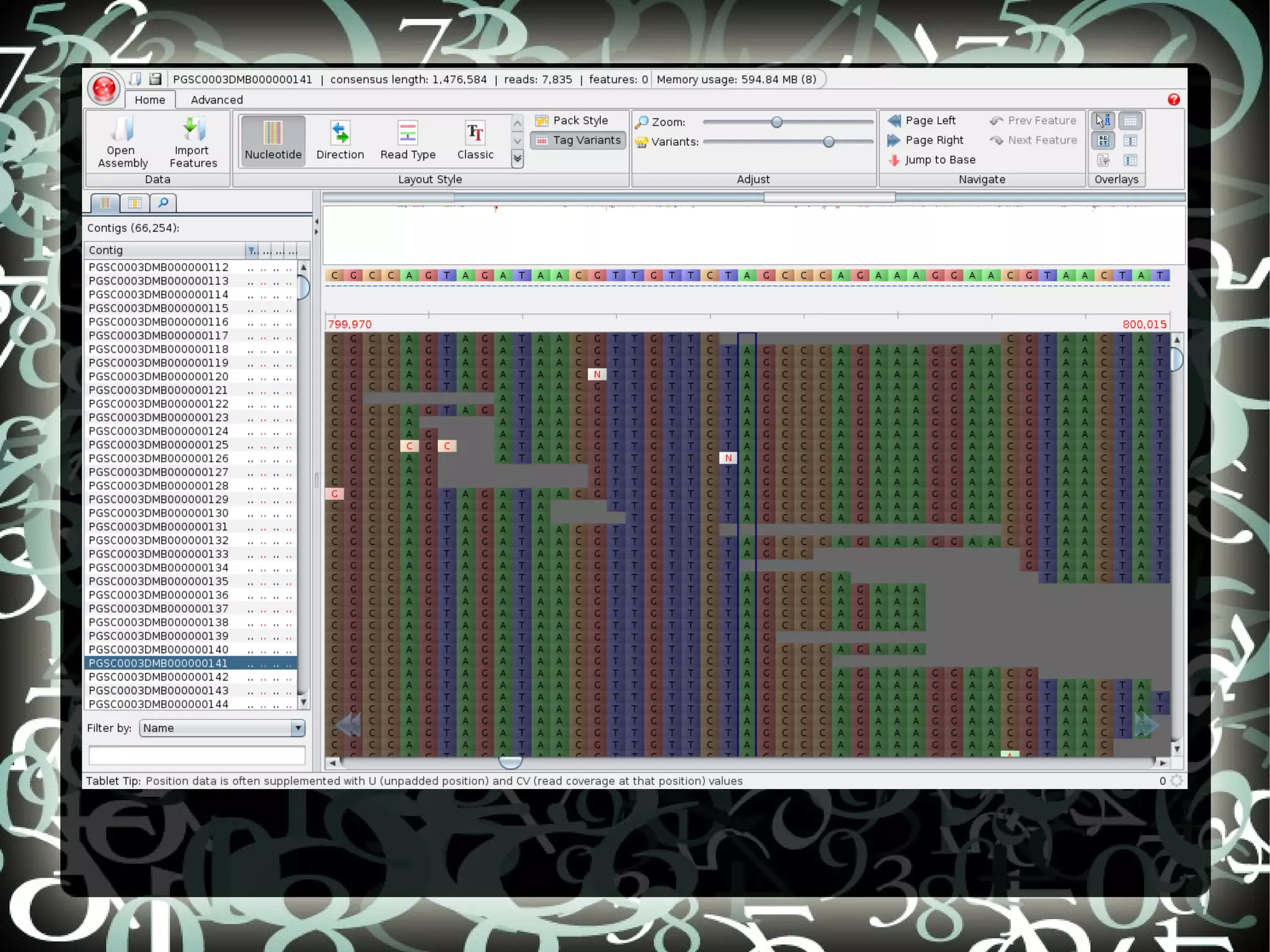Image resolution: width=1270 pixels, height=952 pixels.
Task: Toggle the Tag Variants button
Action: [579, 140]
